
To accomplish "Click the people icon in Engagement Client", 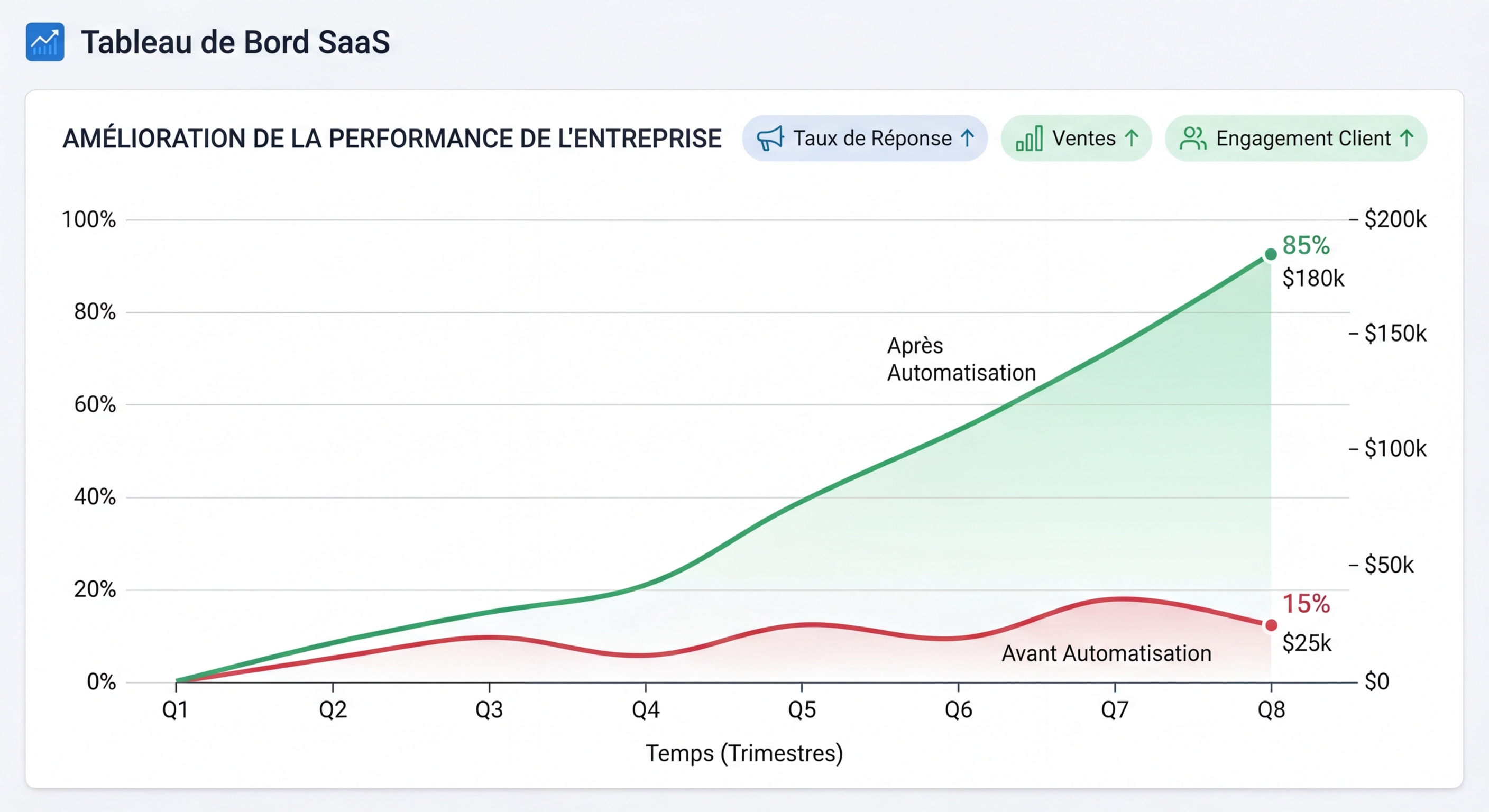I will coord(1193,139).
